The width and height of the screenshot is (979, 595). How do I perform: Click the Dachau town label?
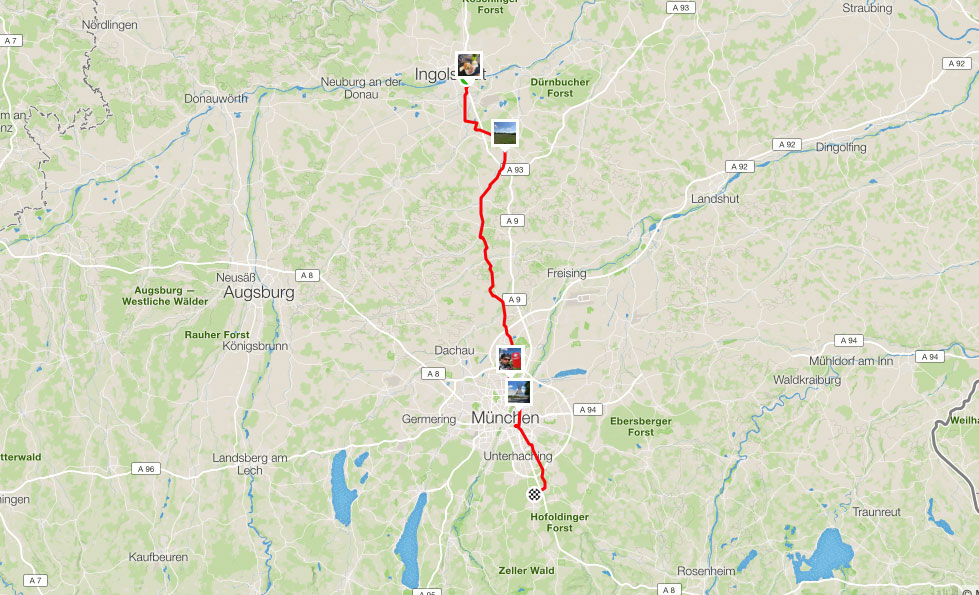(455, 350)
